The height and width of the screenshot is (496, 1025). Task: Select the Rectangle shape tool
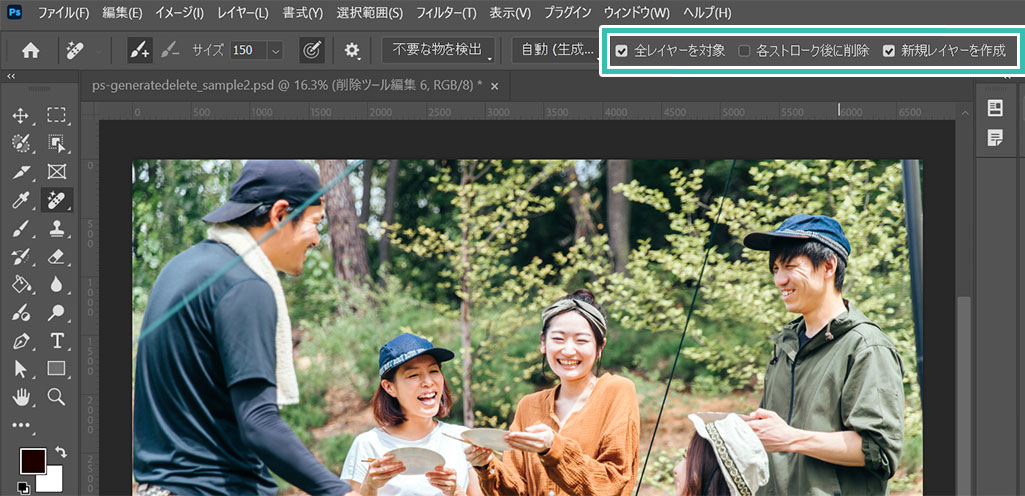[x=56, y=369]
